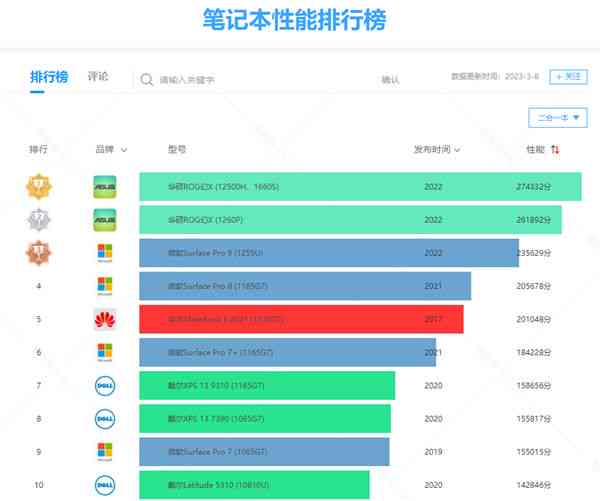Select the red Huawei MateBook performance bar

[x=302, y=319]
